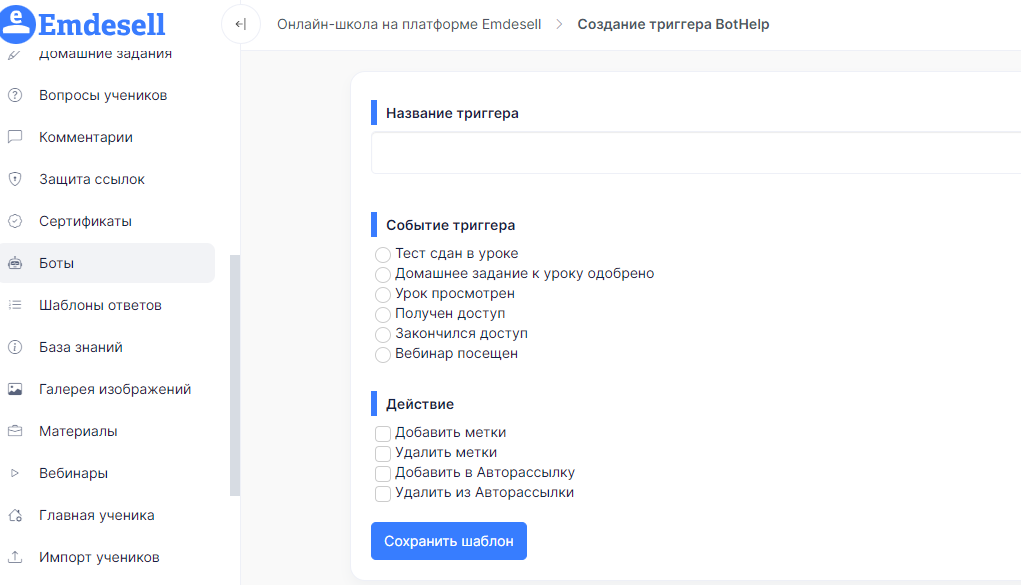1021x585 pixels.
Task: Collapse sidebar using the arrow button
Action: (x=241, y=24)
